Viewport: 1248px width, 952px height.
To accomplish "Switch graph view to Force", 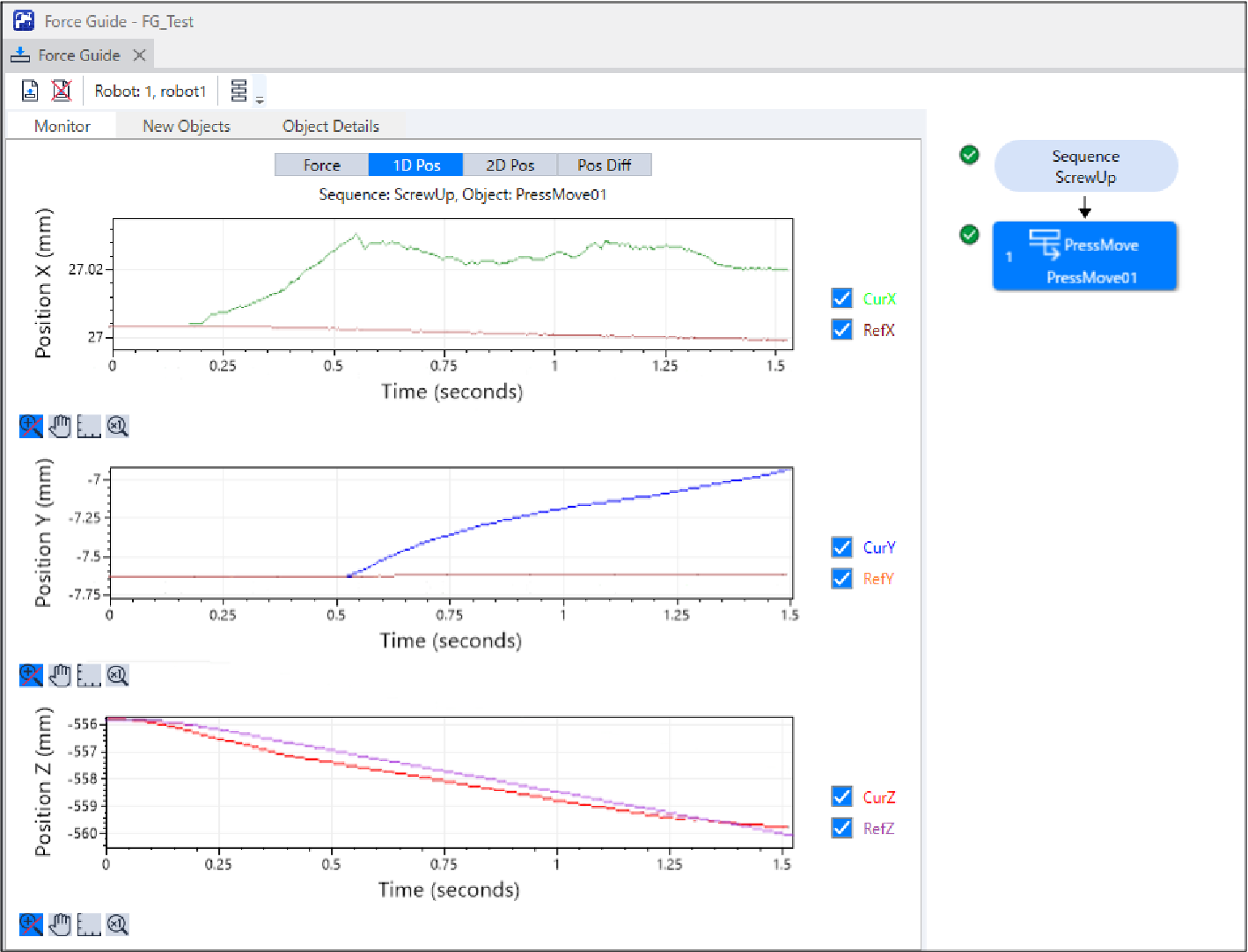I will click(x=321, y=165).
